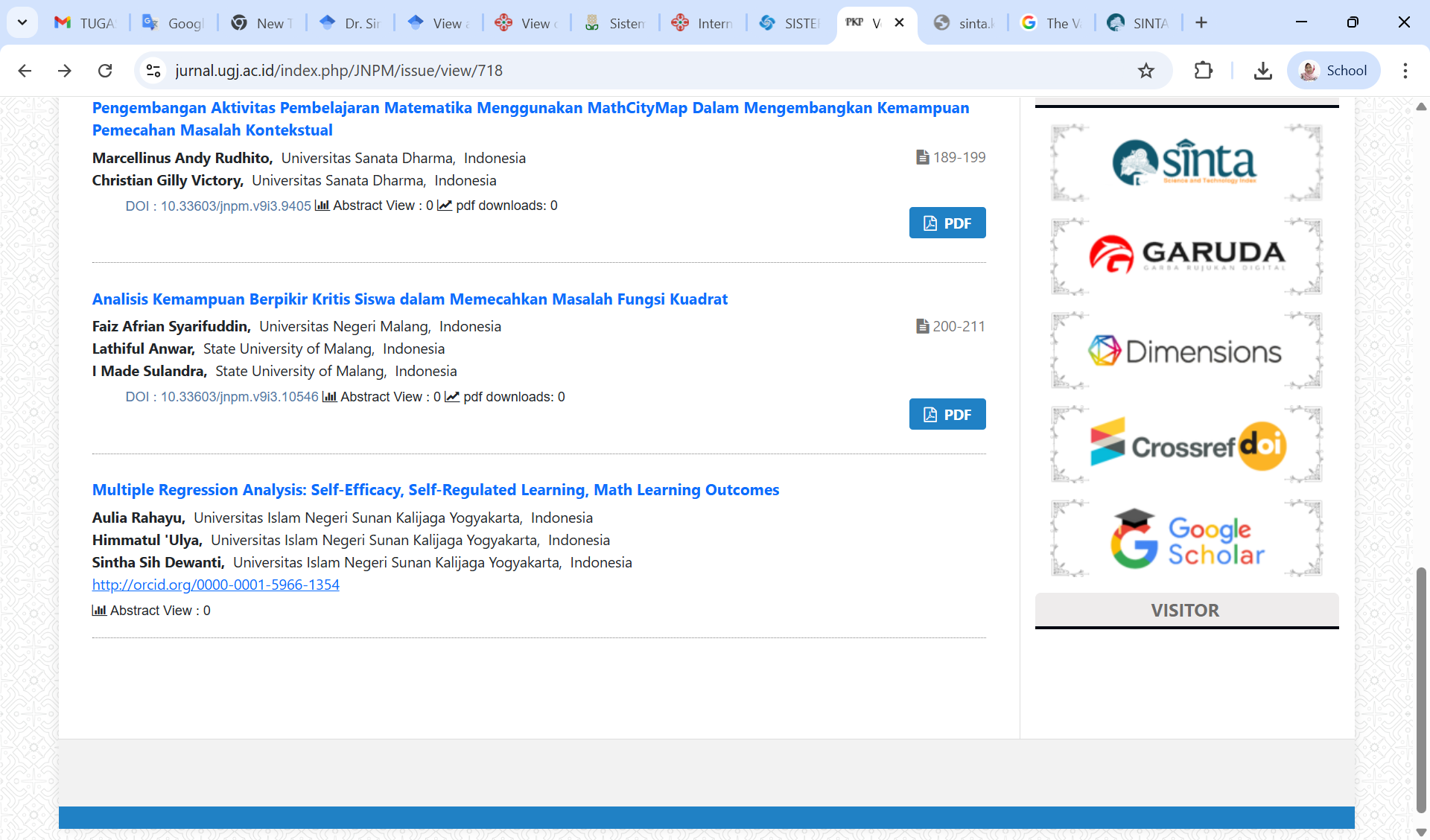This screenshot has height=840, width=1430.
Task: Open PDF for Fungsi Kuadrat article
Action: 947,415
